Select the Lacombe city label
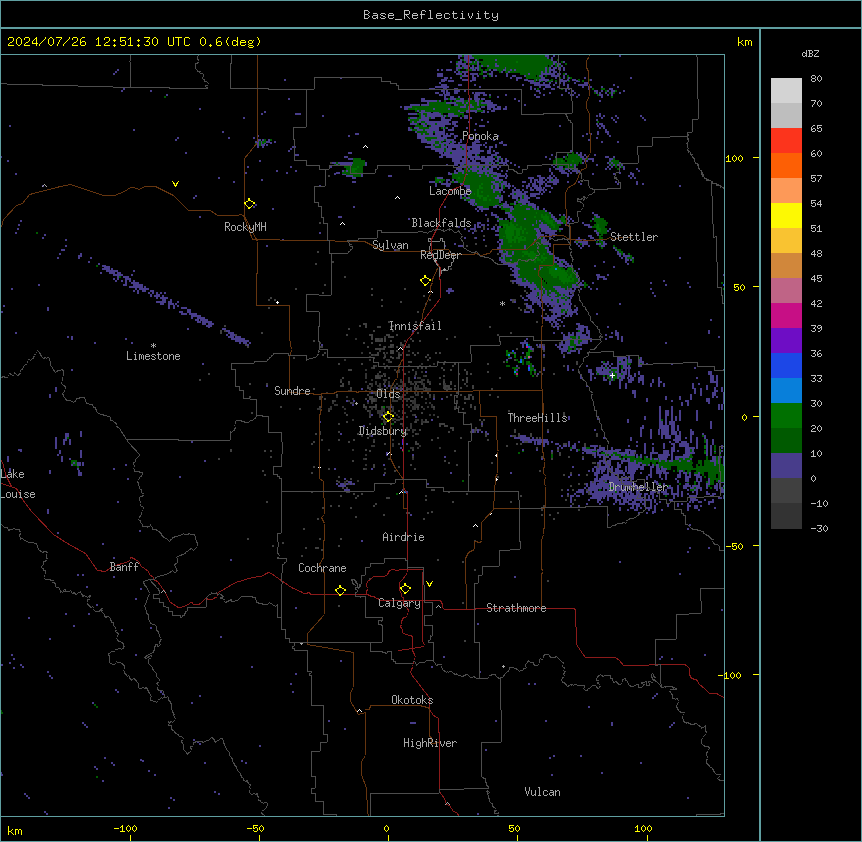Screen dimensions: 862x842 pyautogui.click(x=450, y=191)
